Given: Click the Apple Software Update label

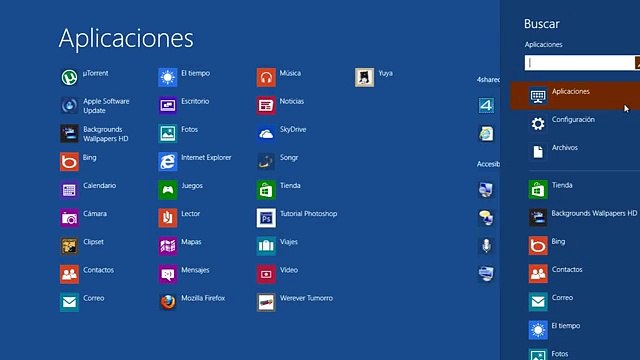Looking at the screenshot, I should 106,106.
